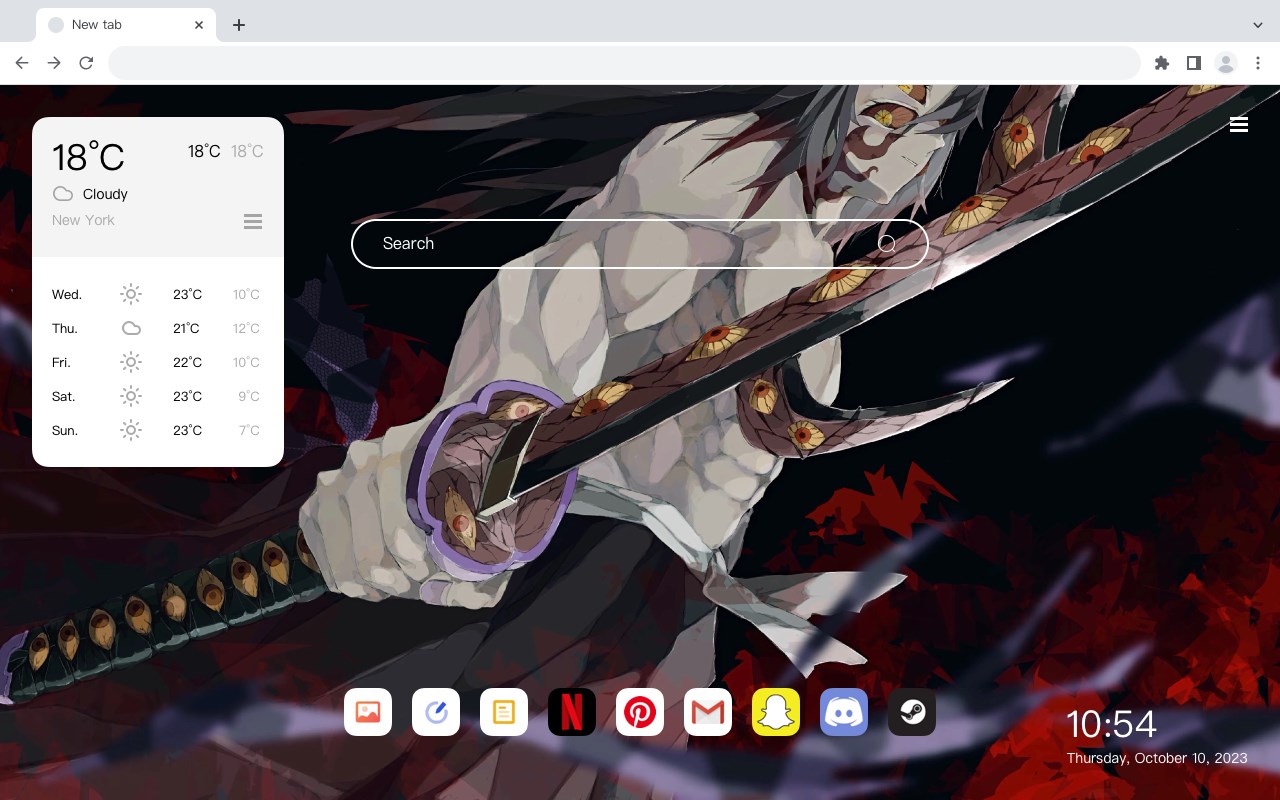1280x800 pixels.
Task: Select the Fri. forecast day label
Action: pyautogui.click(x=61, y=363)
